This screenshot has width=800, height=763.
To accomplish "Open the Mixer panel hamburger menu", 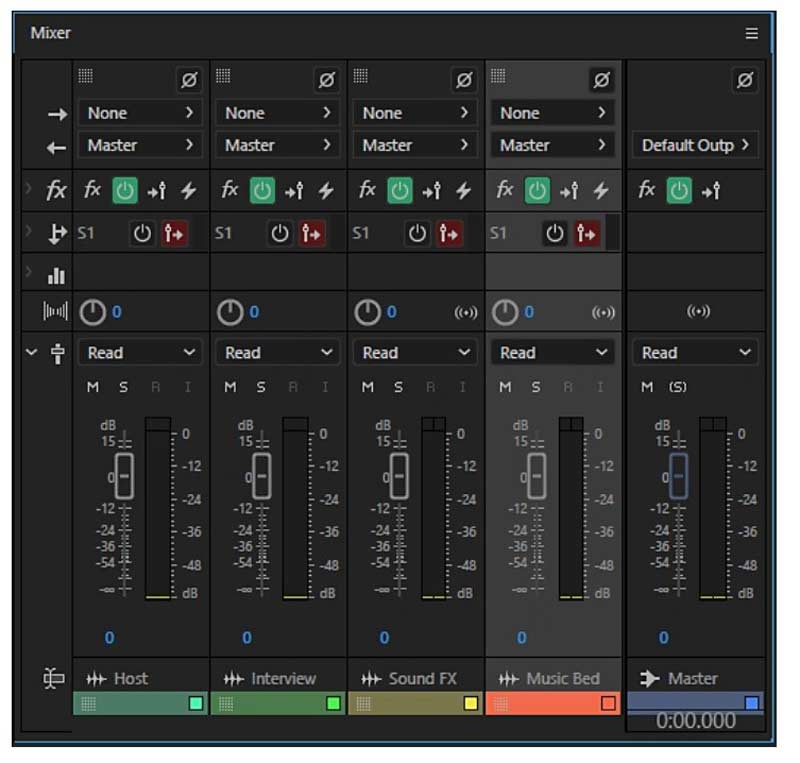I will tap(751, 34).
